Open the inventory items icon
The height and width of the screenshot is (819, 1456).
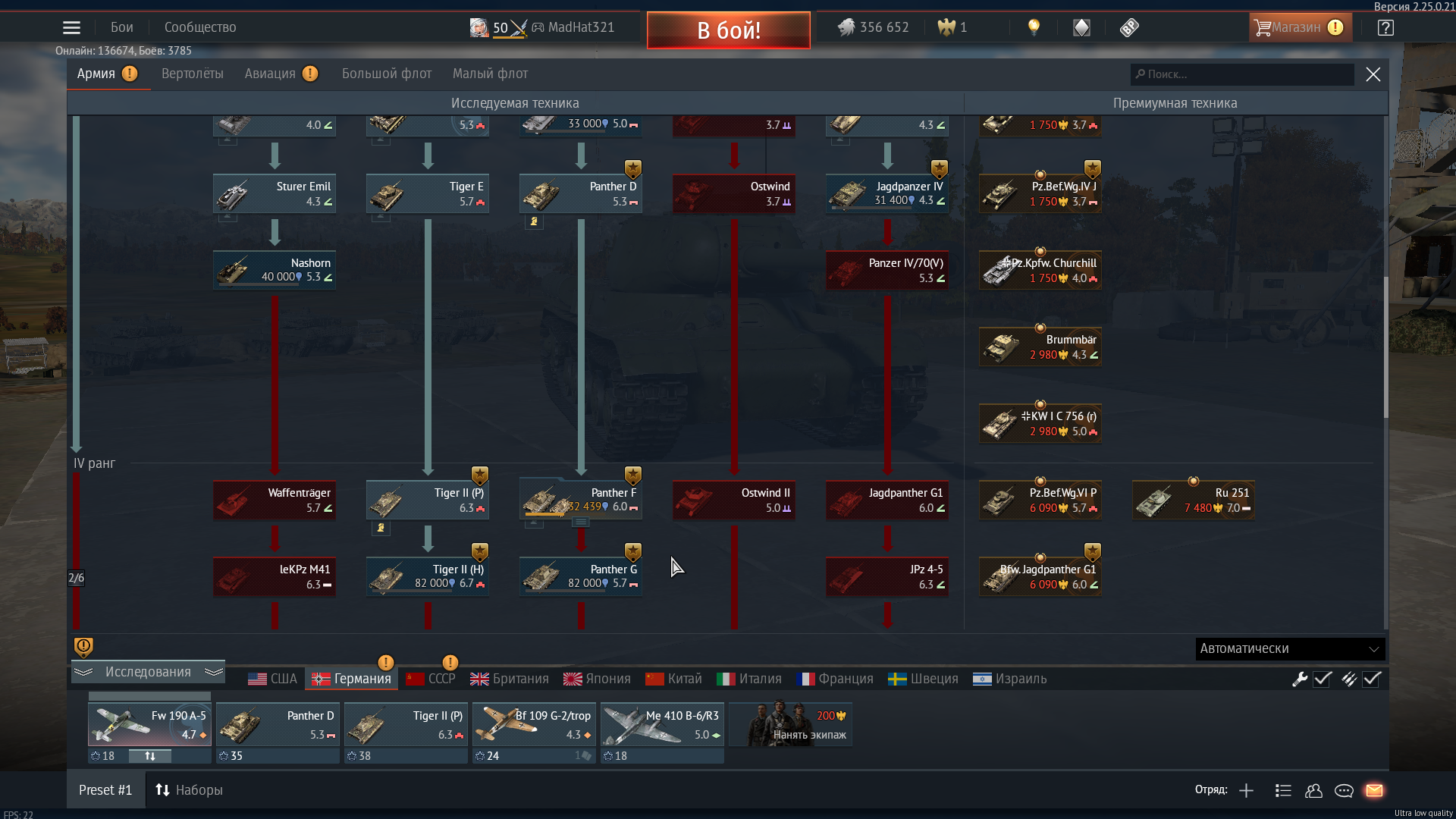tap(1081, 27)
